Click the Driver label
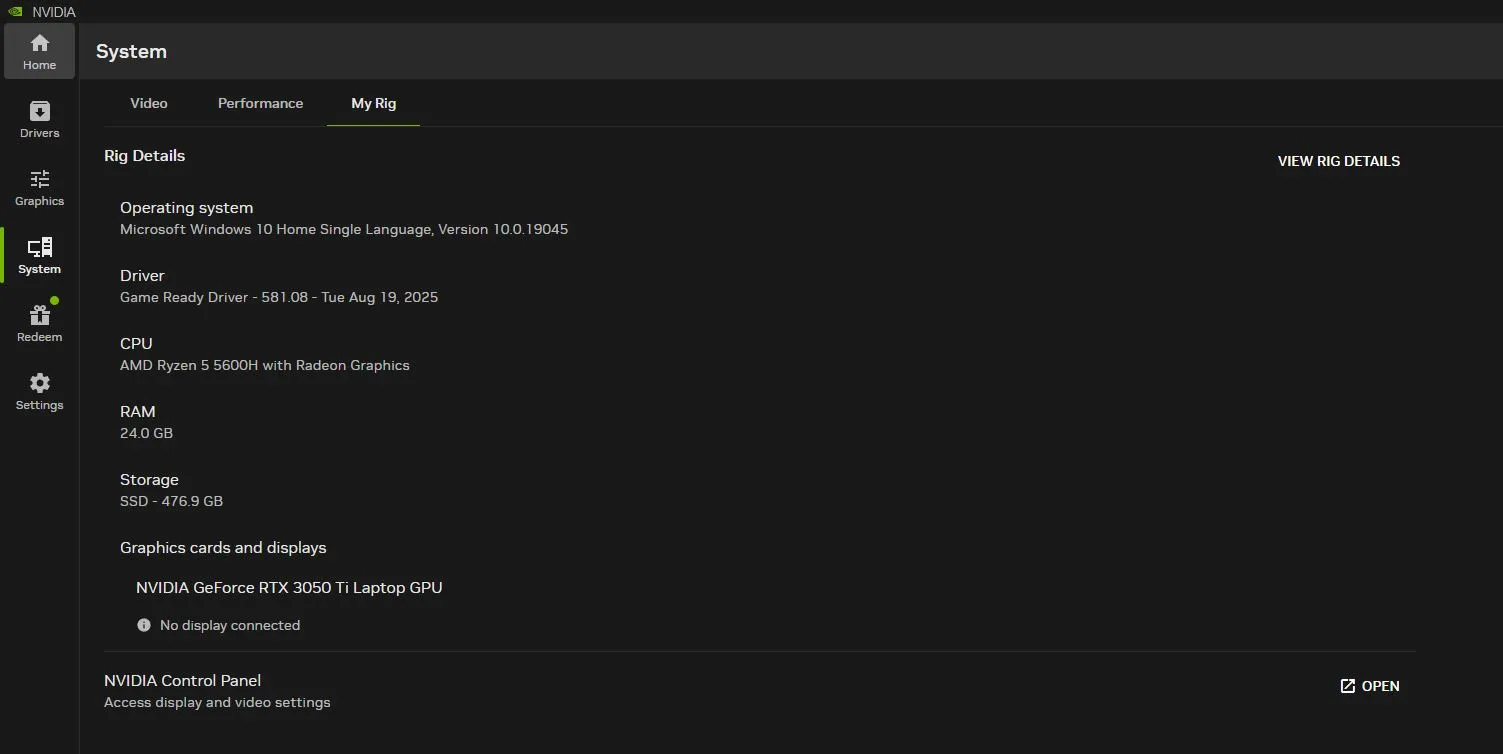1503x754 pixels. 142,275
